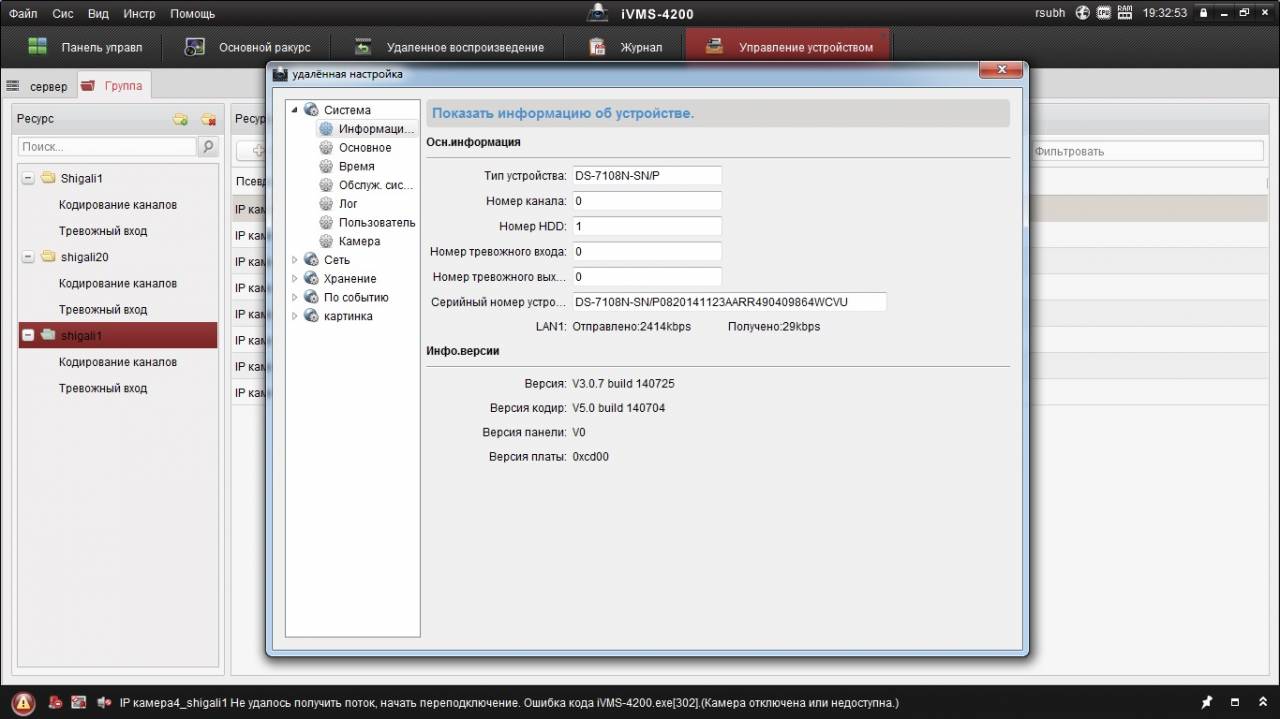Open Удаленное воспроизведение tab
The height and width of the screenshot is (719, 1280).
click(x=450, y=47)
